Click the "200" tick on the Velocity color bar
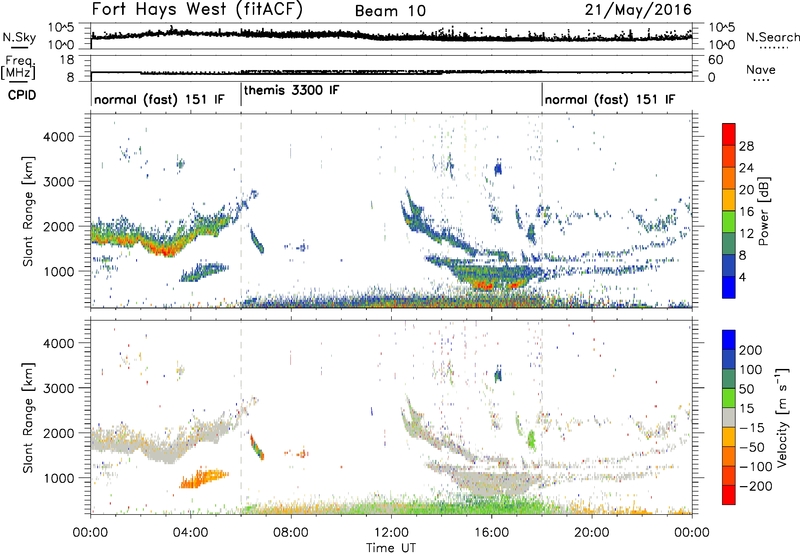800x554 pixels. pyautogui.click(x=751, y=350)
